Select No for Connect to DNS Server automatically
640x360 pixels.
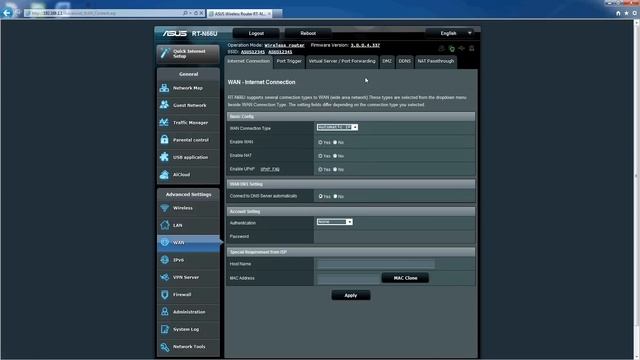[x=335, y=196]
